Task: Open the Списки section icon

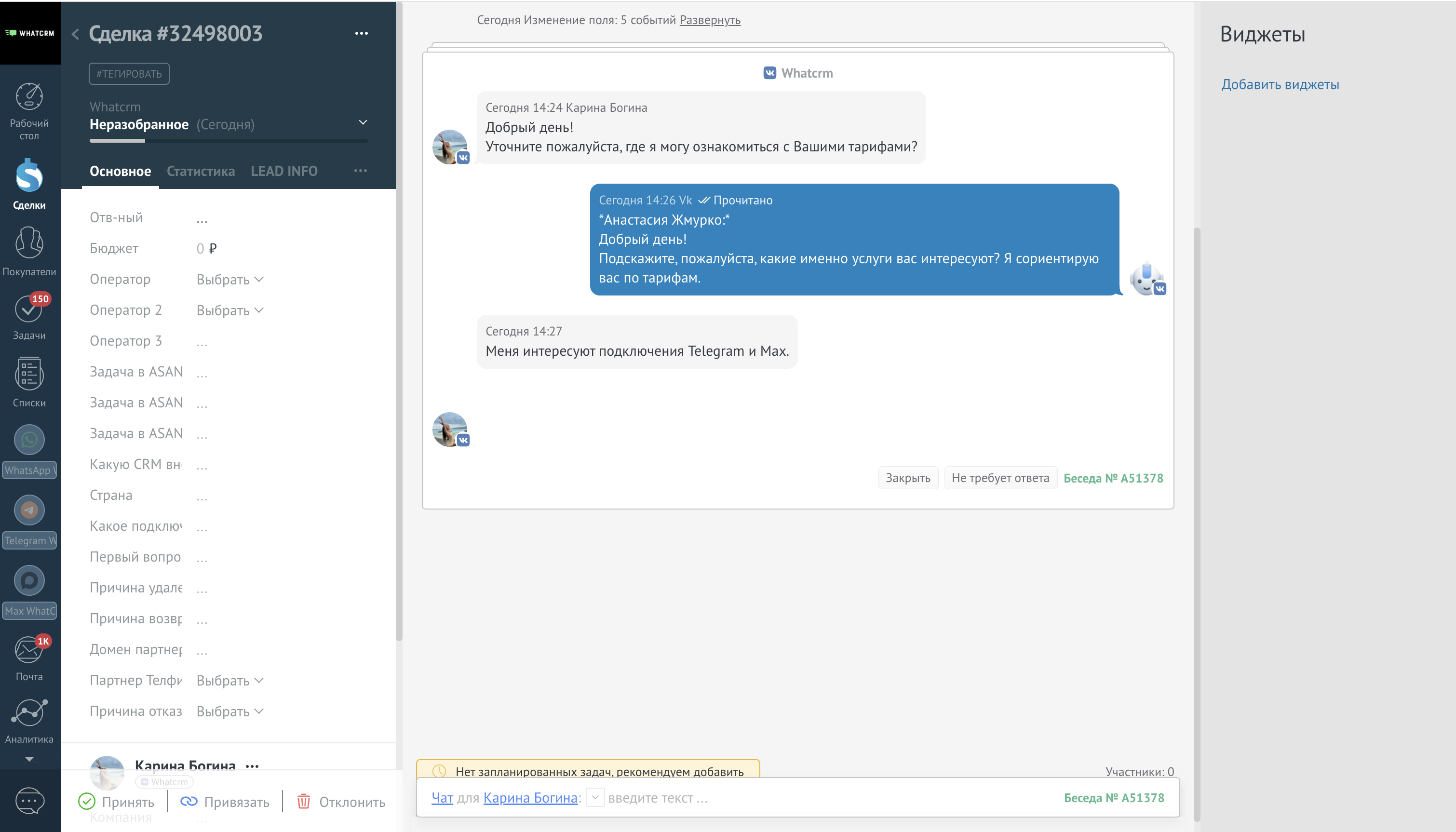Action: click(x=29, y=374)
